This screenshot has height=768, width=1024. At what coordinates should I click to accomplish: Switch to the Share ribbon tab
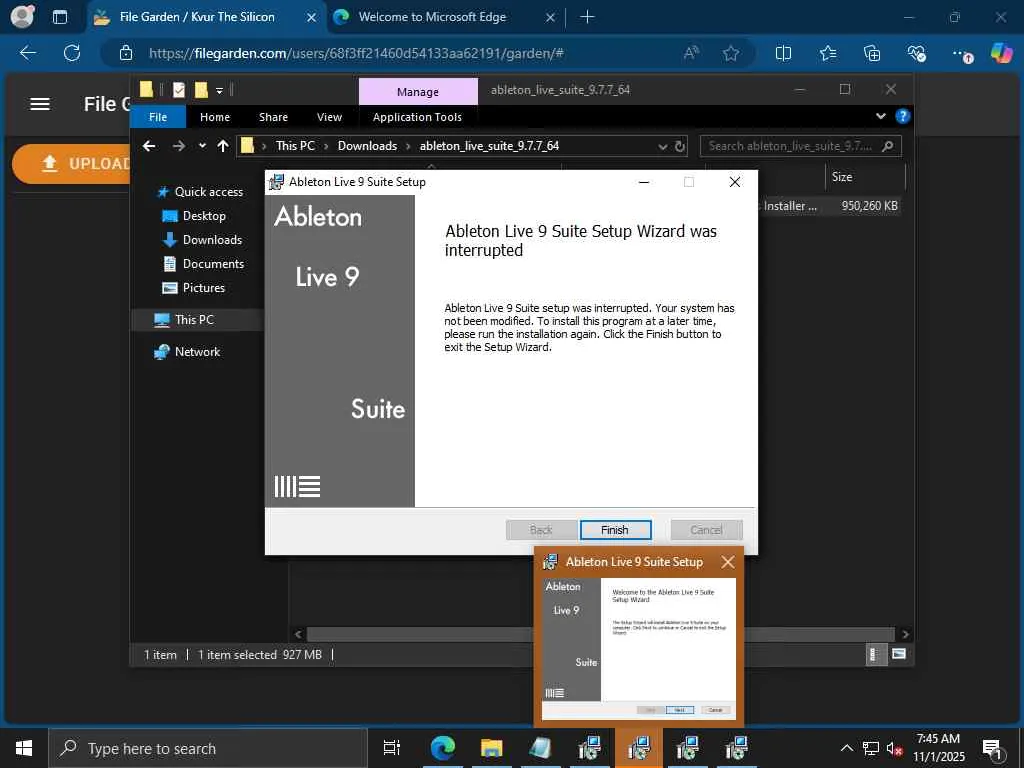point(273,117)
